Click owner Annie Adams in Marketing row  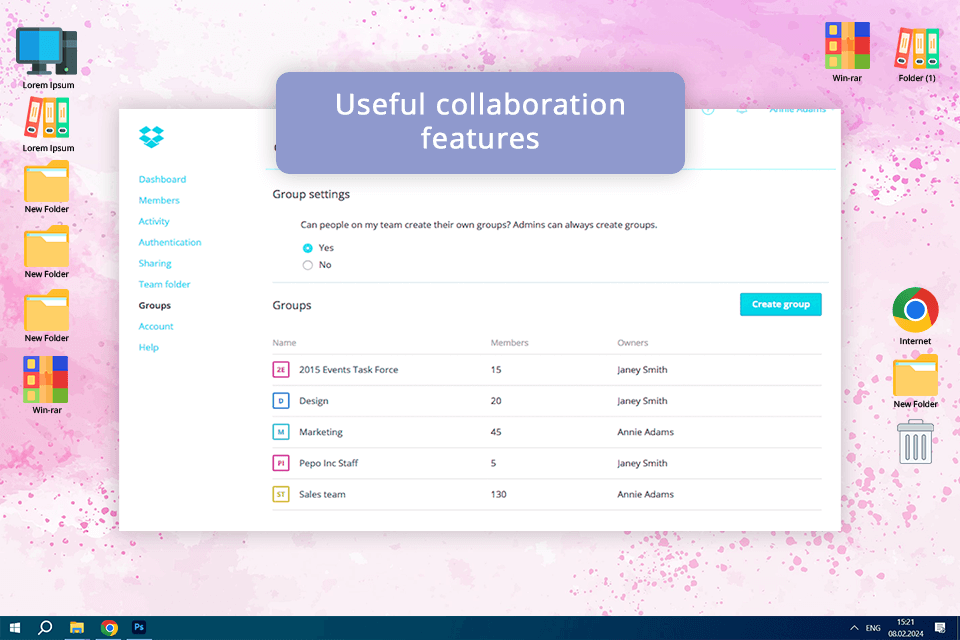point(645,432)
